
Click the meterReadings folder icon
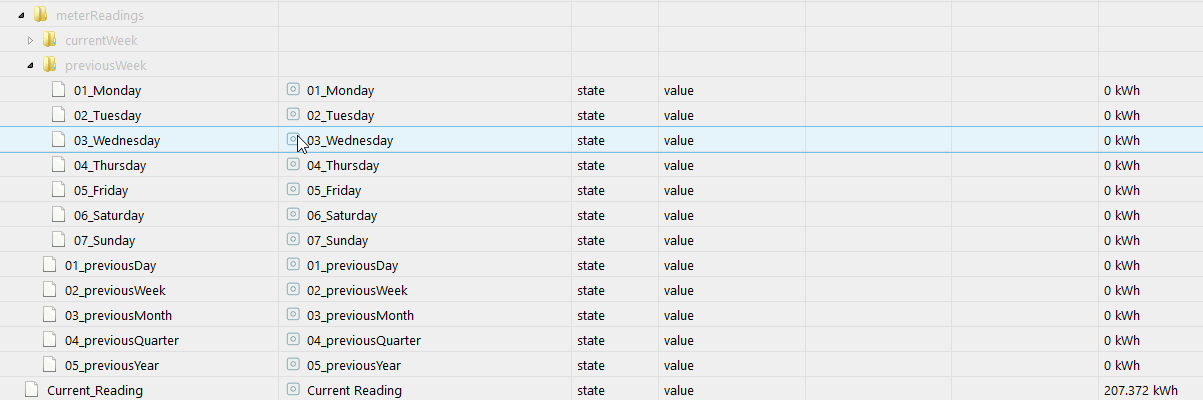[40, 15]
